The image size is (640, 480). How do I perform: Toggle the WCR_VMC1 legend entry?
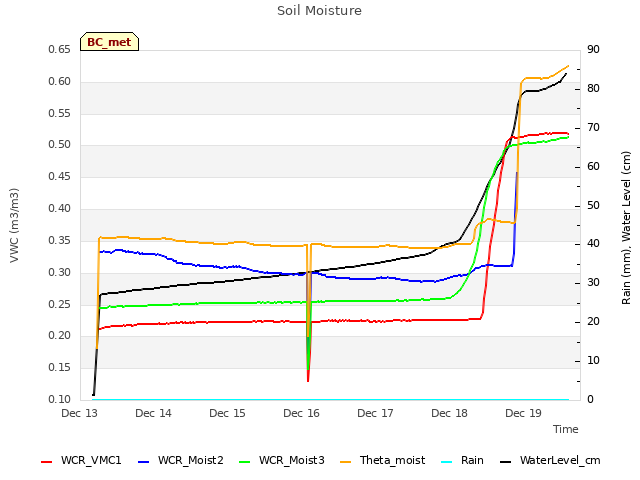point(81,460)
